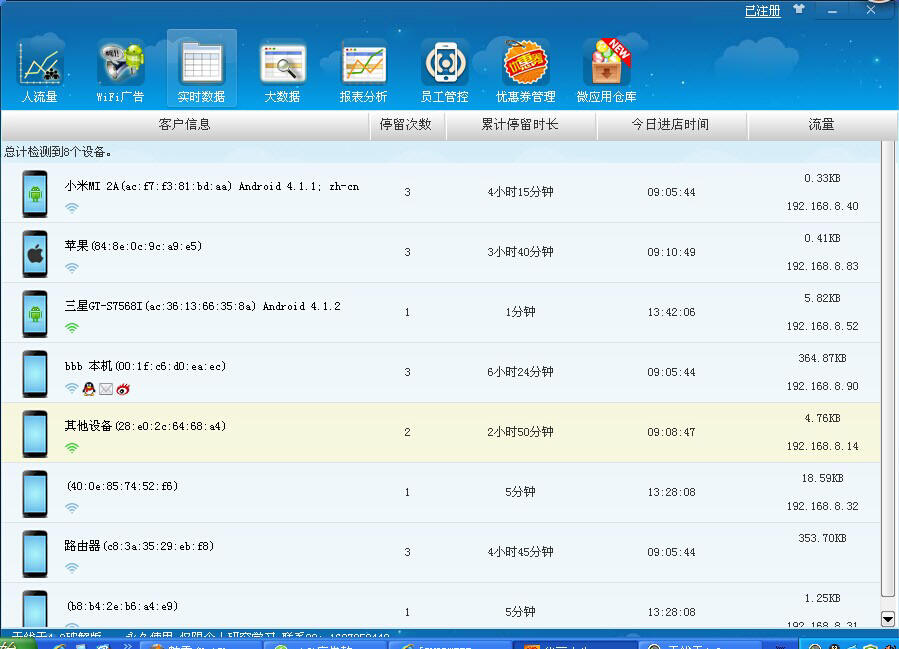Click the Android phone icon for 小米MI 2A

tap(35, 194)
